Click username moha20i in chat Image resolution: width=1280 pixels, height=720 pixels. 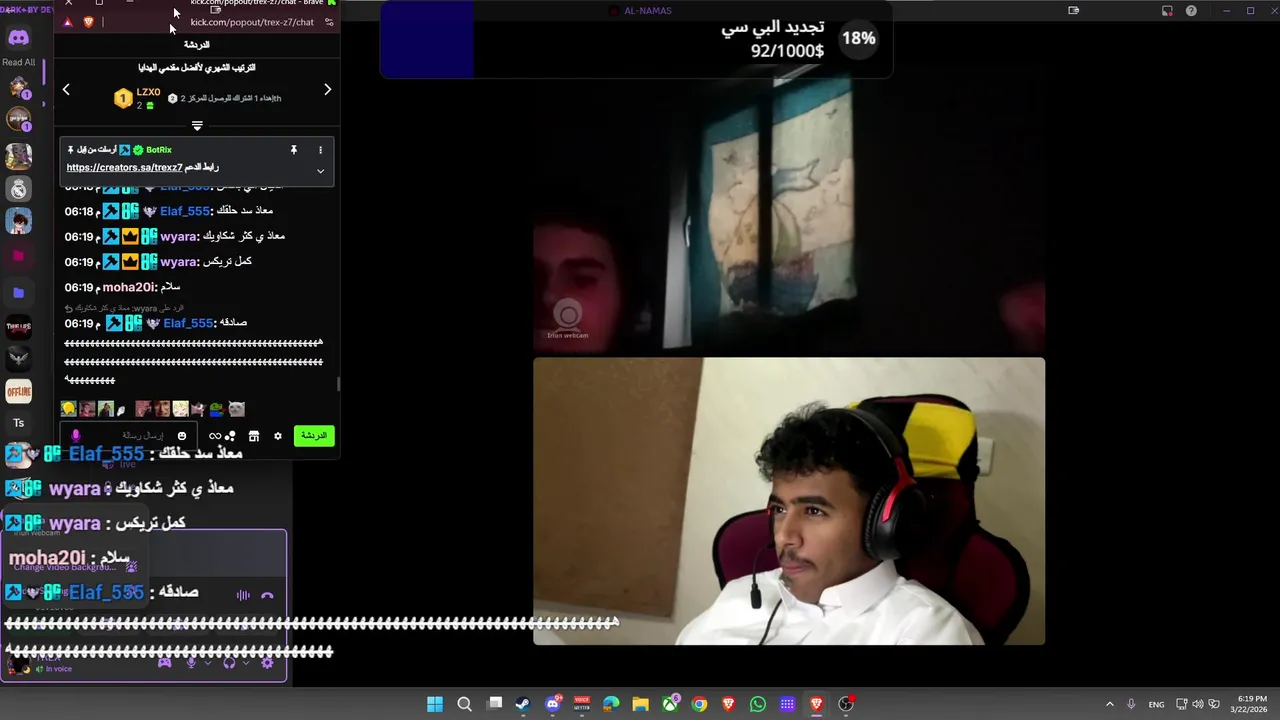129,287
